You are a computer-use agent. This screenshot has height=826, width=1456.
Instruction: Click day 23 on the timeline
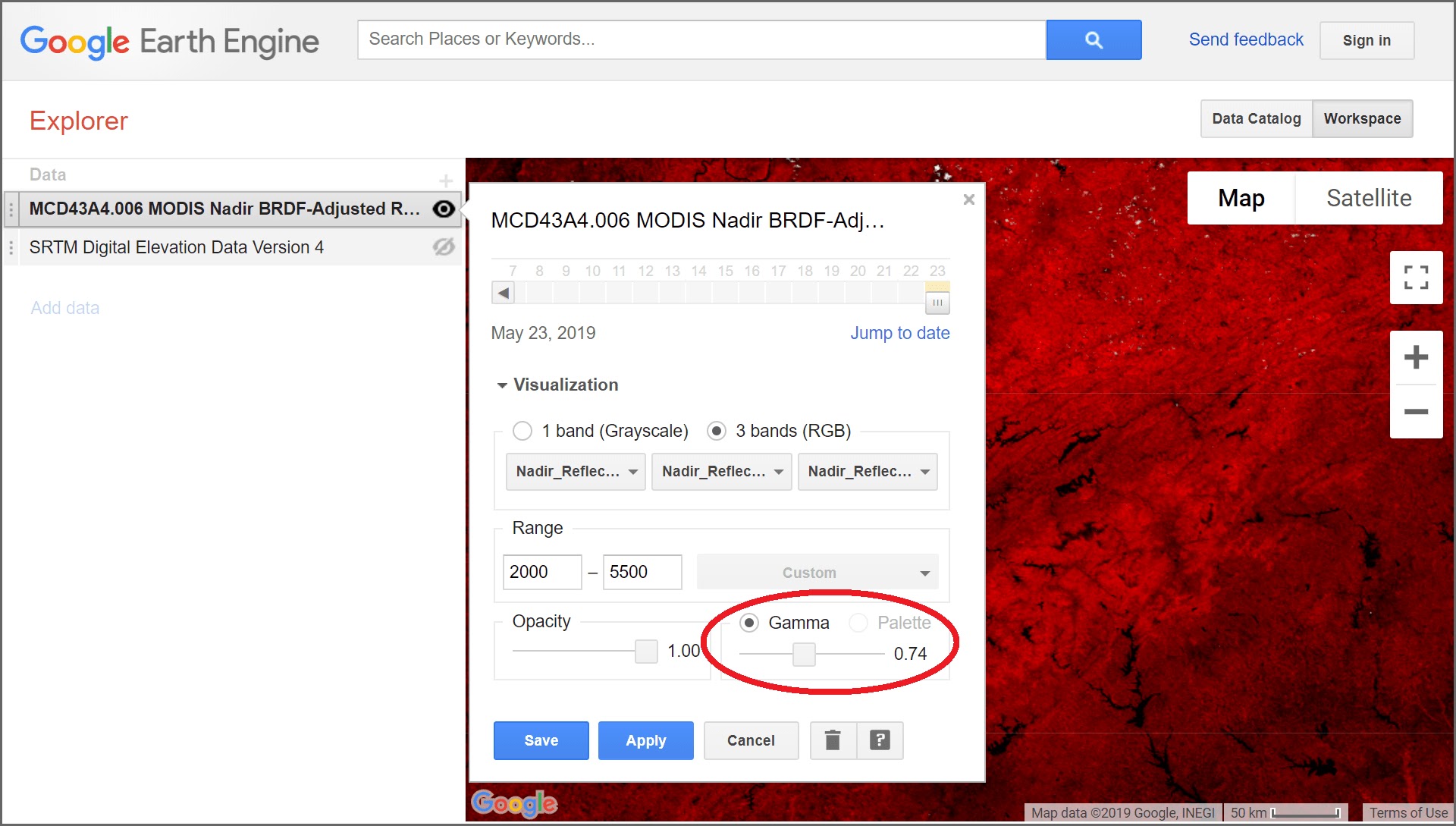pyautogui.click(x=937, y=271)
